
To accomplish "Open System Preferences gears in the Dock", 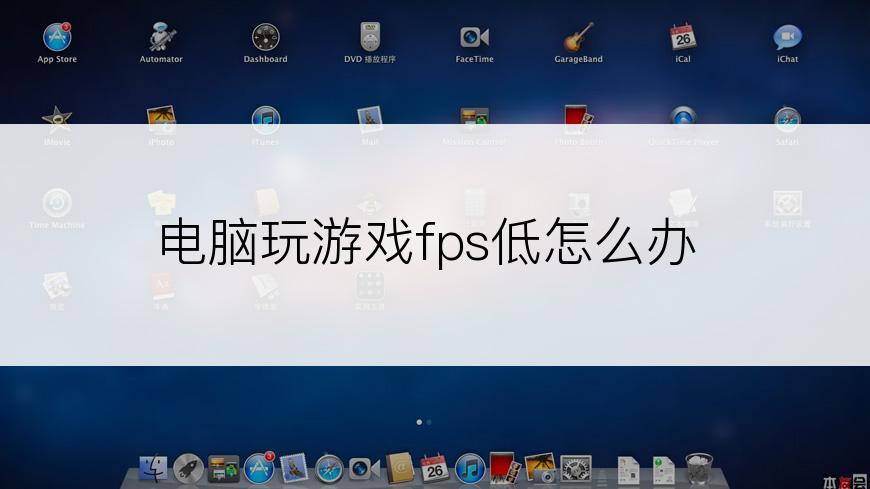I will [575, 469].
